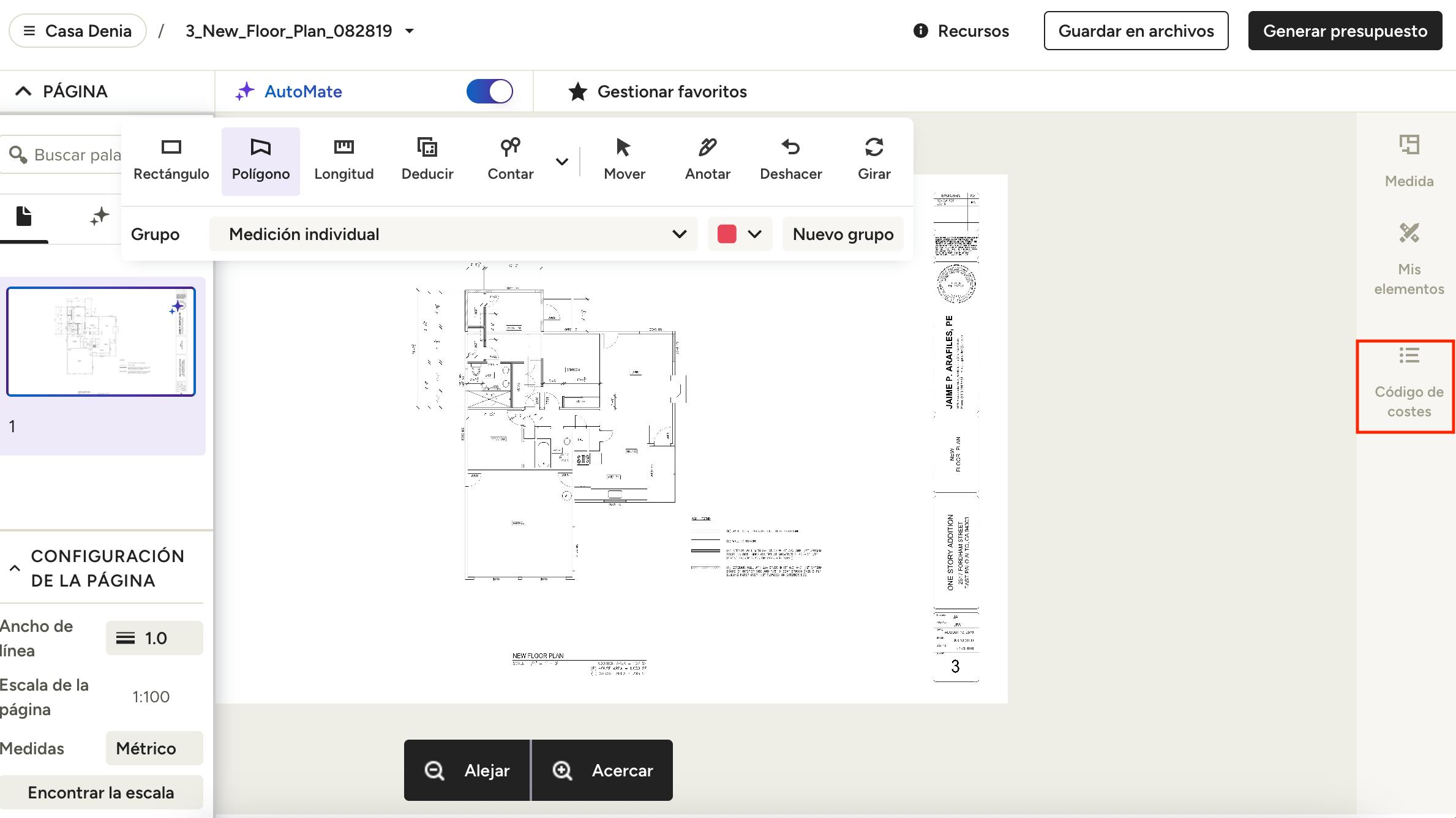
Task: Toggle the AutoMate switch off
Action: pos(490,92)
